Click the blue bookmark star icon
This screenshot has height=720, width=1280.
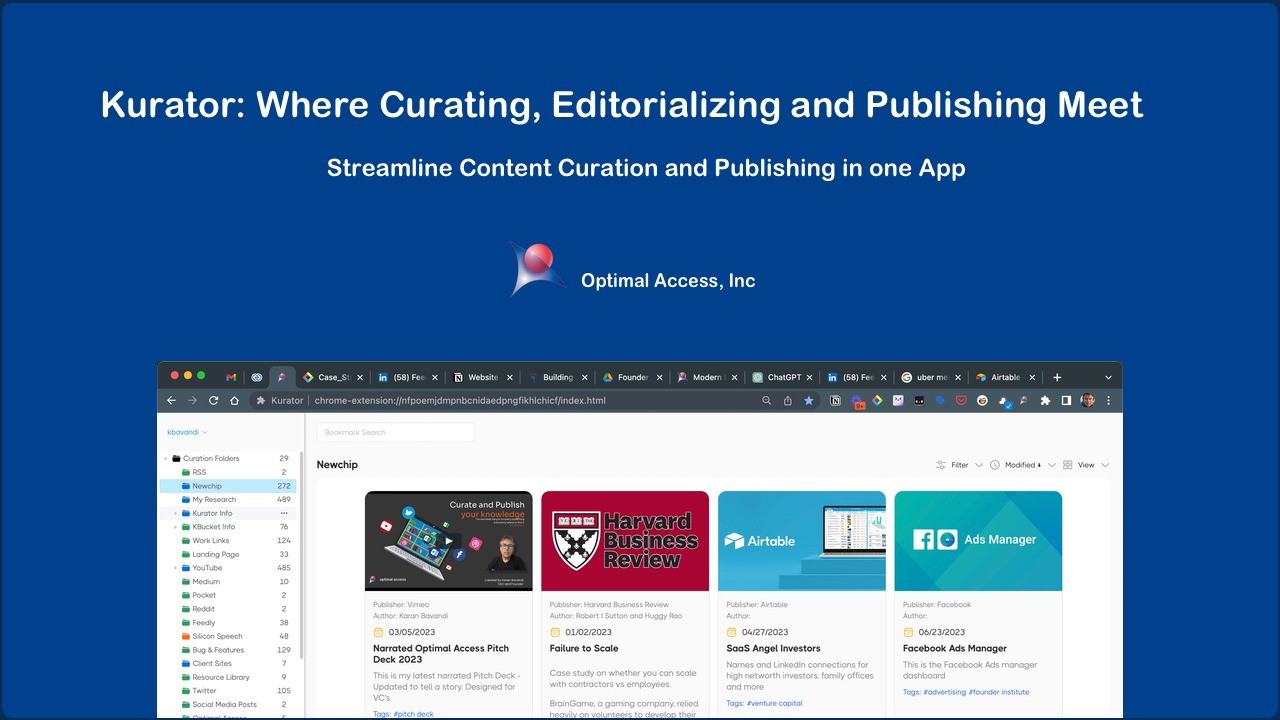click(x=809, y=400)
